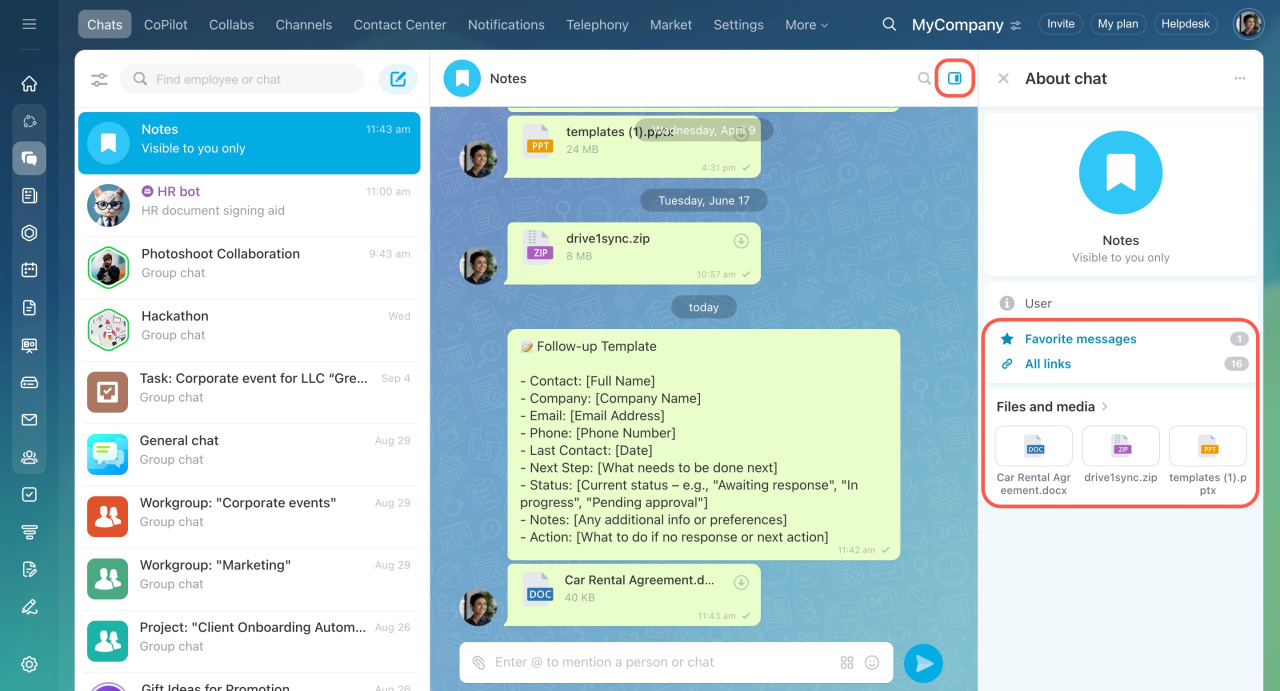
Task: Open chat list filter settings icon
Action: pos(99,79)
